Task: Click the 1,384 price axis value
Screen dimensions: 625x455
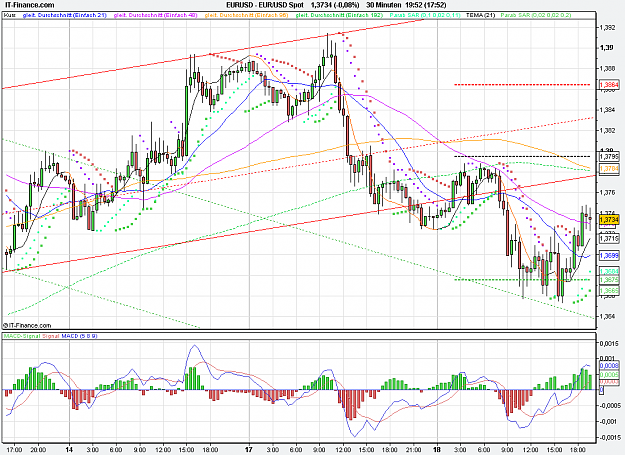Action: [x=607, y=110]
